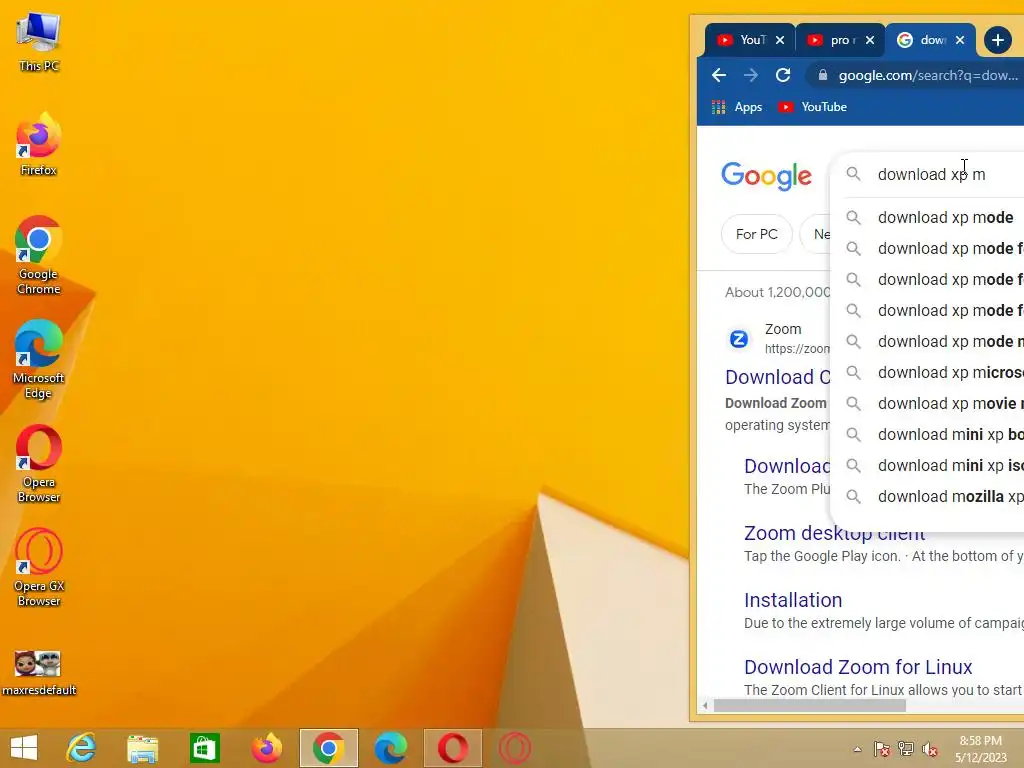This screenshot has height=768, width=1024.
Task: Show hidden system tray icons
Action: (857, 749)
